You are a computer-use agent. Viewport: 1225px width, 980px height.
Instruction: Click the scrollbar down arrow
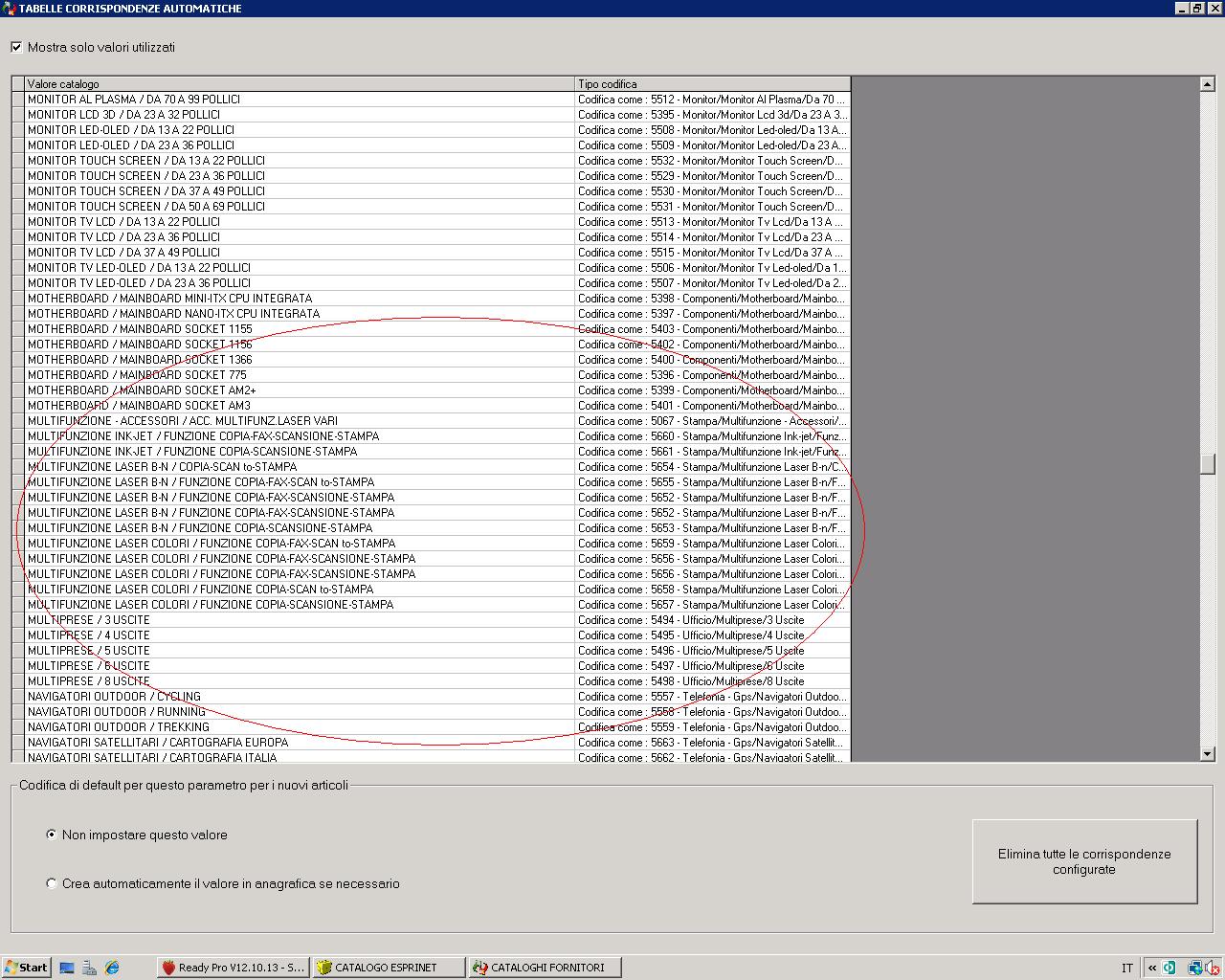click(x=1208, y=754)
